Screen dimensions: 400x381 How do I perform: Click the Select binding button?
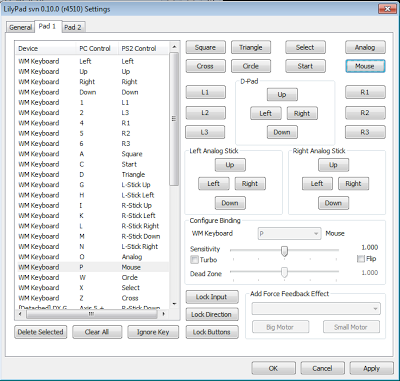point(305,47)
